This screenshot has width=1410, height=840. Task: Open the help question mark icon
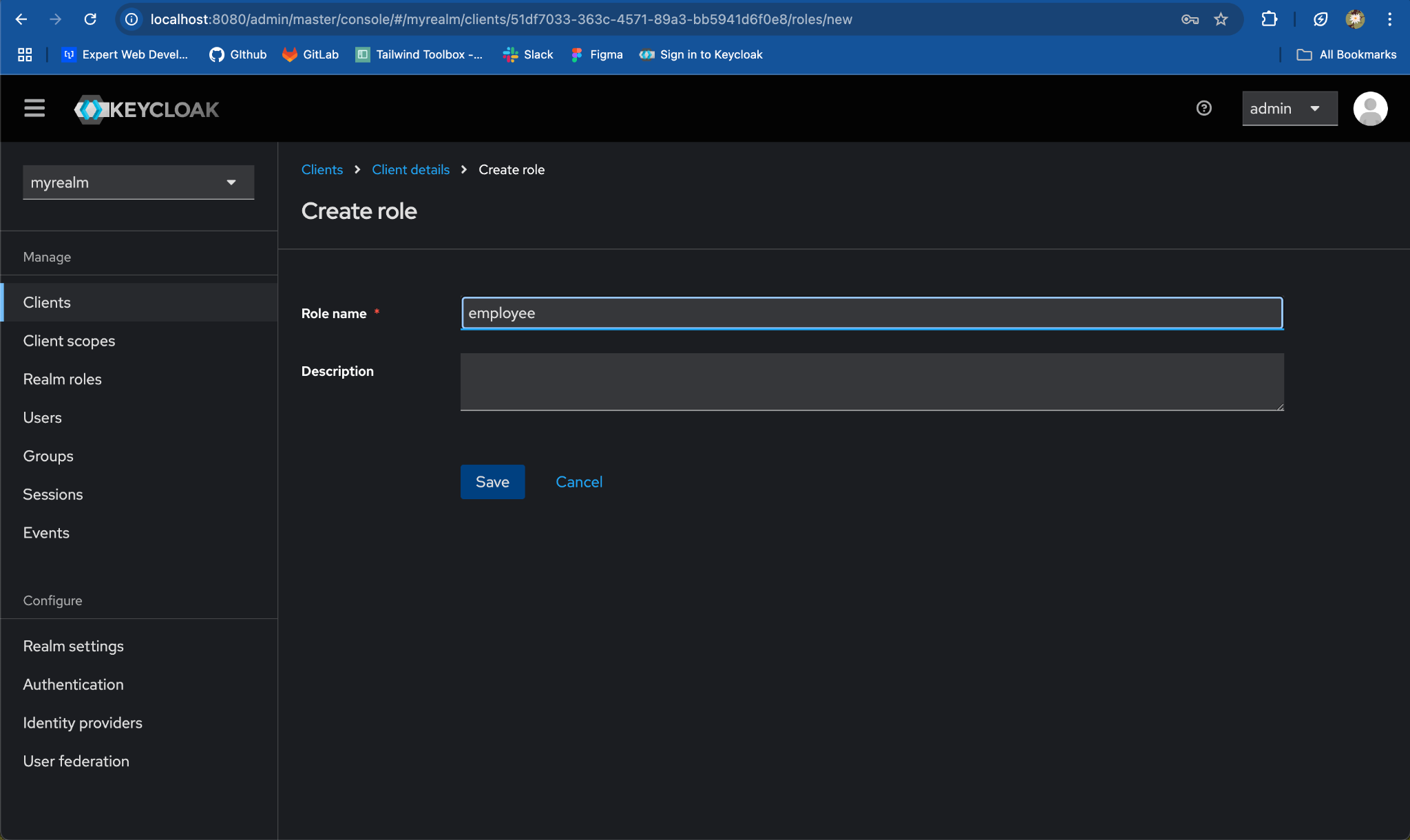[x=1203, y=108]
